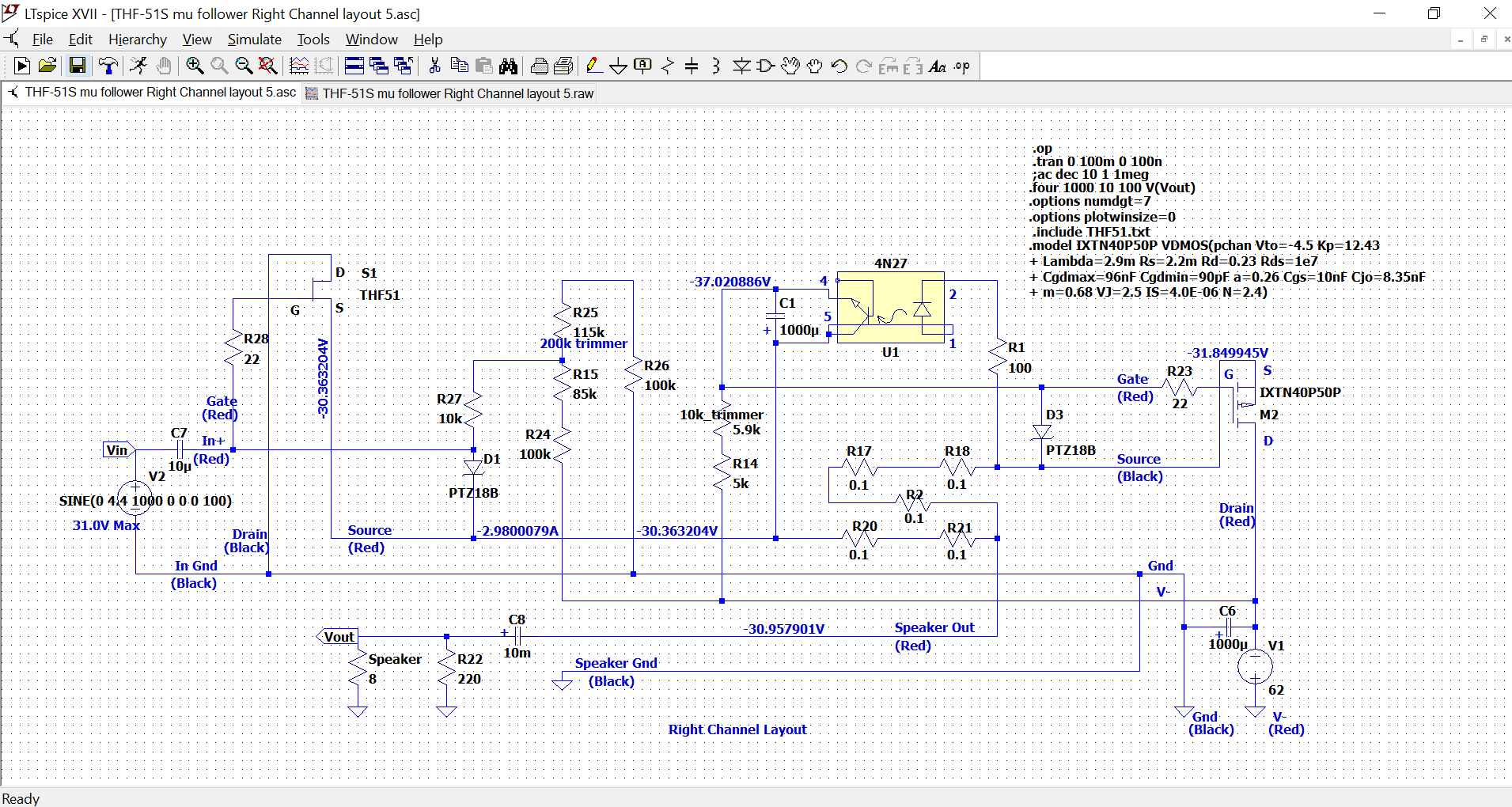Open the Edit menu

(x=81, y=40)
